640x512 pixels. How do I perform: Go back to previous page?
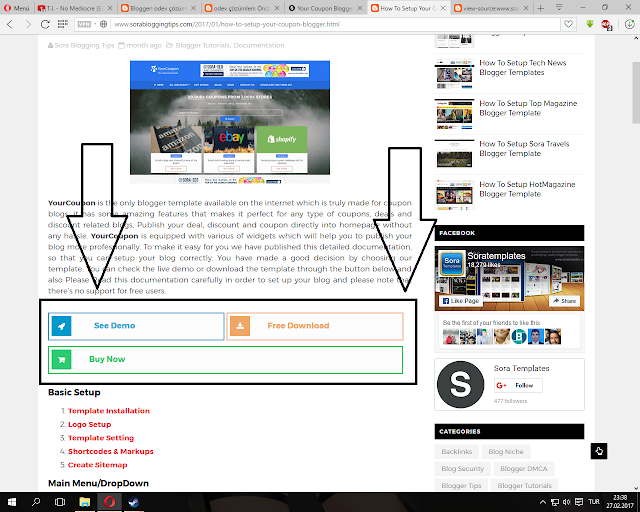[x=10, y=24]
